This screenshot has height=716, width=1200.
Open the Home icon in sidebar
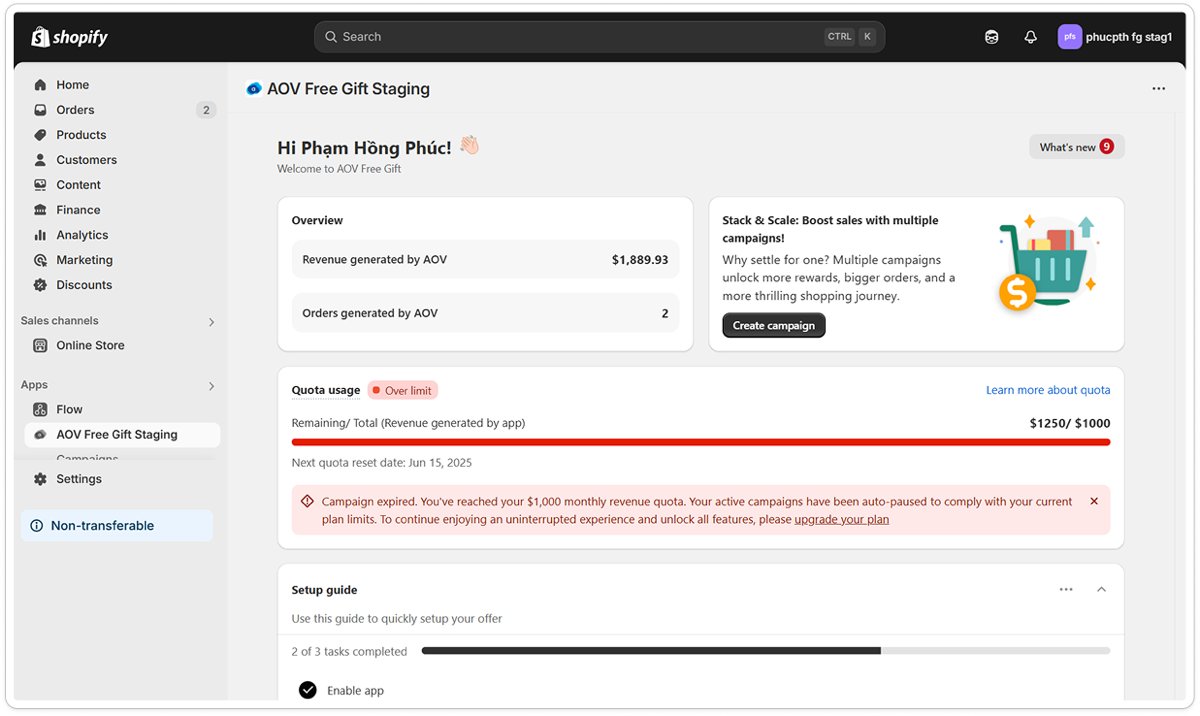[x=40, y=85]
